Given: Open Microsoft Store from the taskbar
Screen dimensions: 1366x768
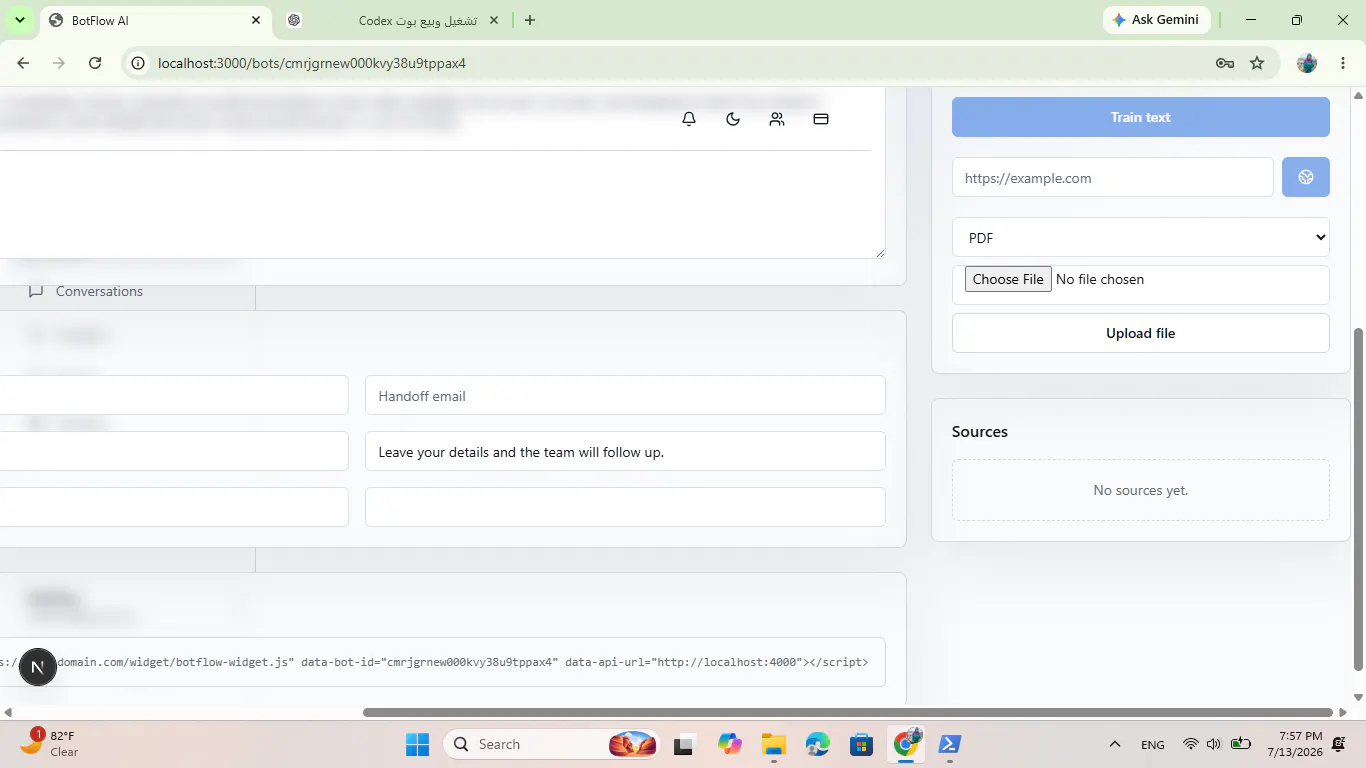Looking at the screenshot, I should point(861,744).
